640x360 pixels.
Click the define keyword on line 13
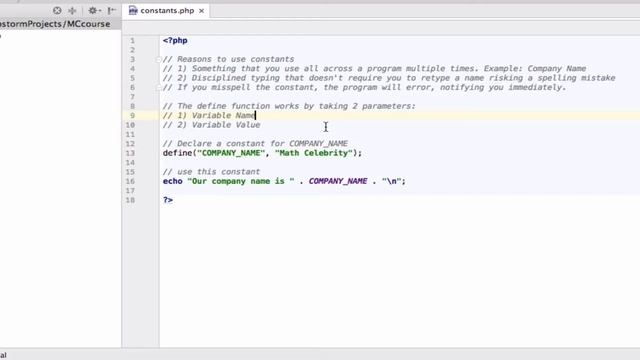click(178, 153)
